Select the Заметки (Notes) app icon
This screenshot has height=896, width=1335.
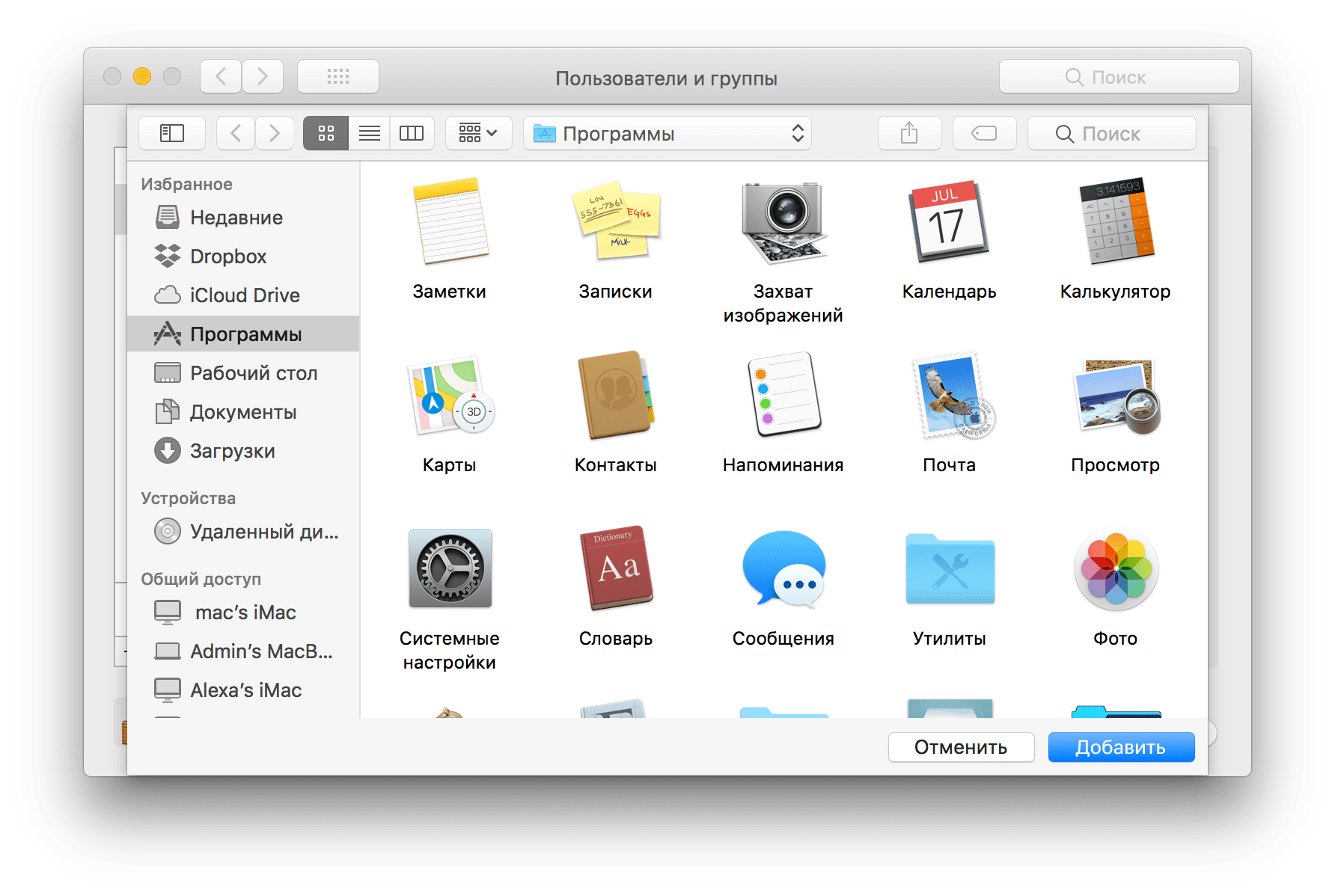pyautogui.click(x=450, y=221)
